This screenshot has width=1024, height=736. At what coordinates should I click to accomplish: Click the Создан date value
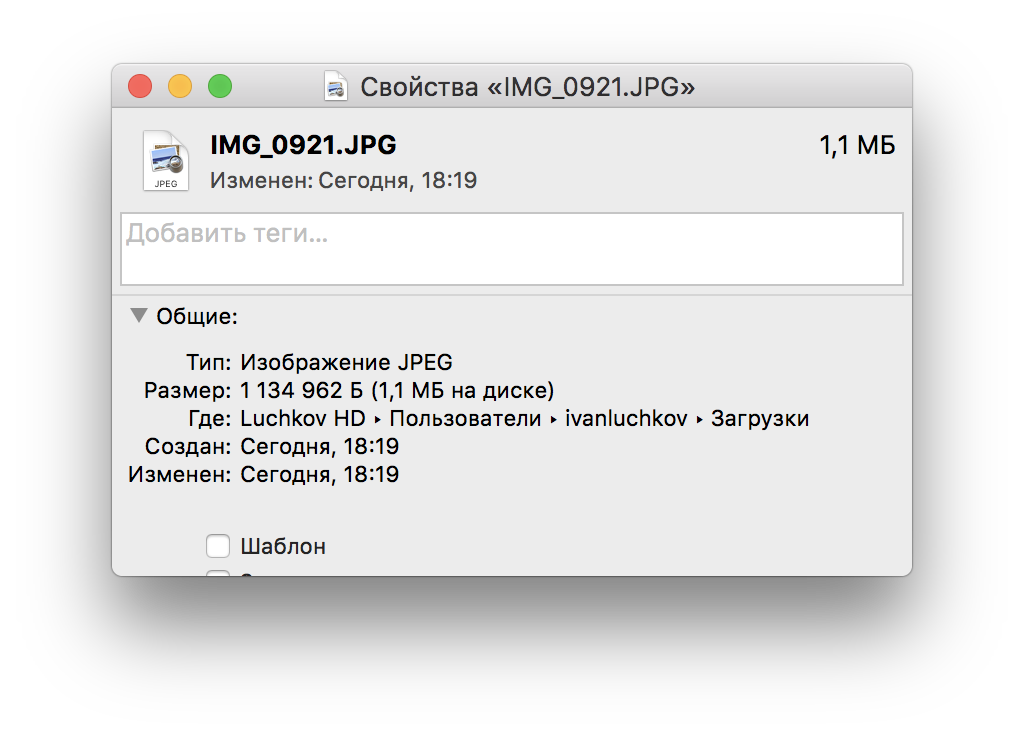[x=320, y=446]
